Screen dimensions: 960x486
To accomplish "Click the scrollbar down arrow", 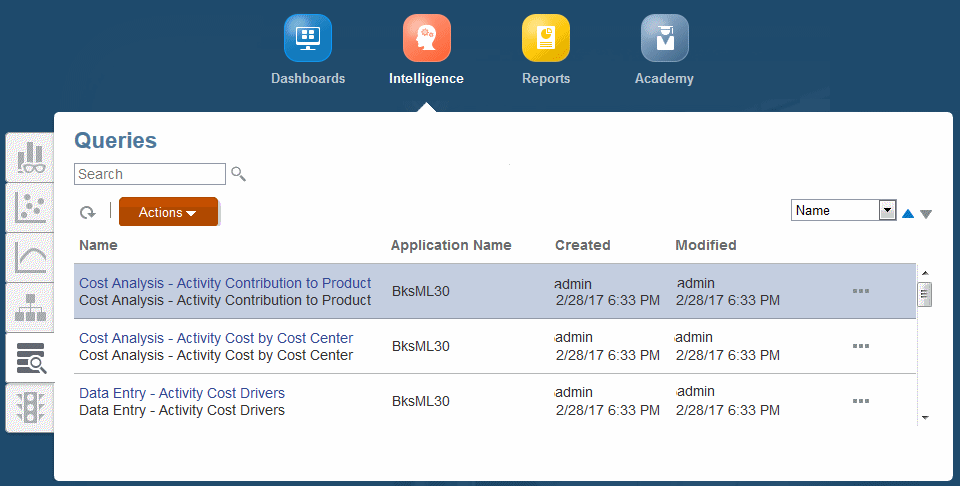I will (x=925, y=417).
